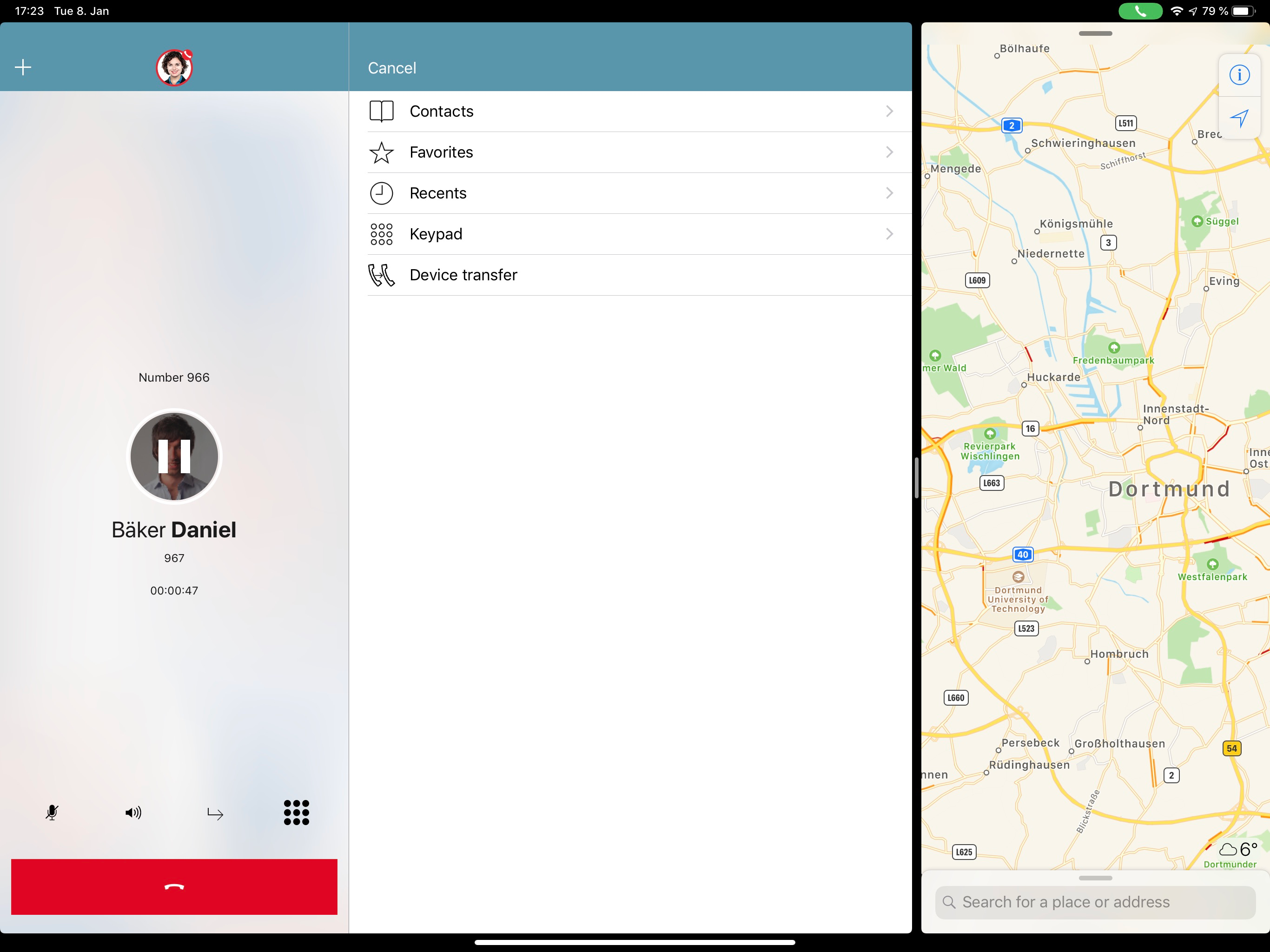Click the Maps search field

pyautogui.click(x=1095, y=902)
